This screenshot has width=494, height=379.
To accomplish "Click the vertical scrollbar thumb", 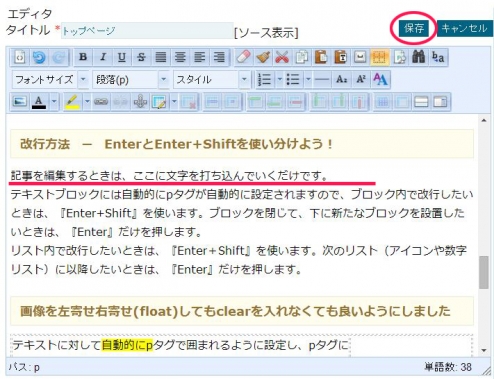I will (x=484, y=272).
